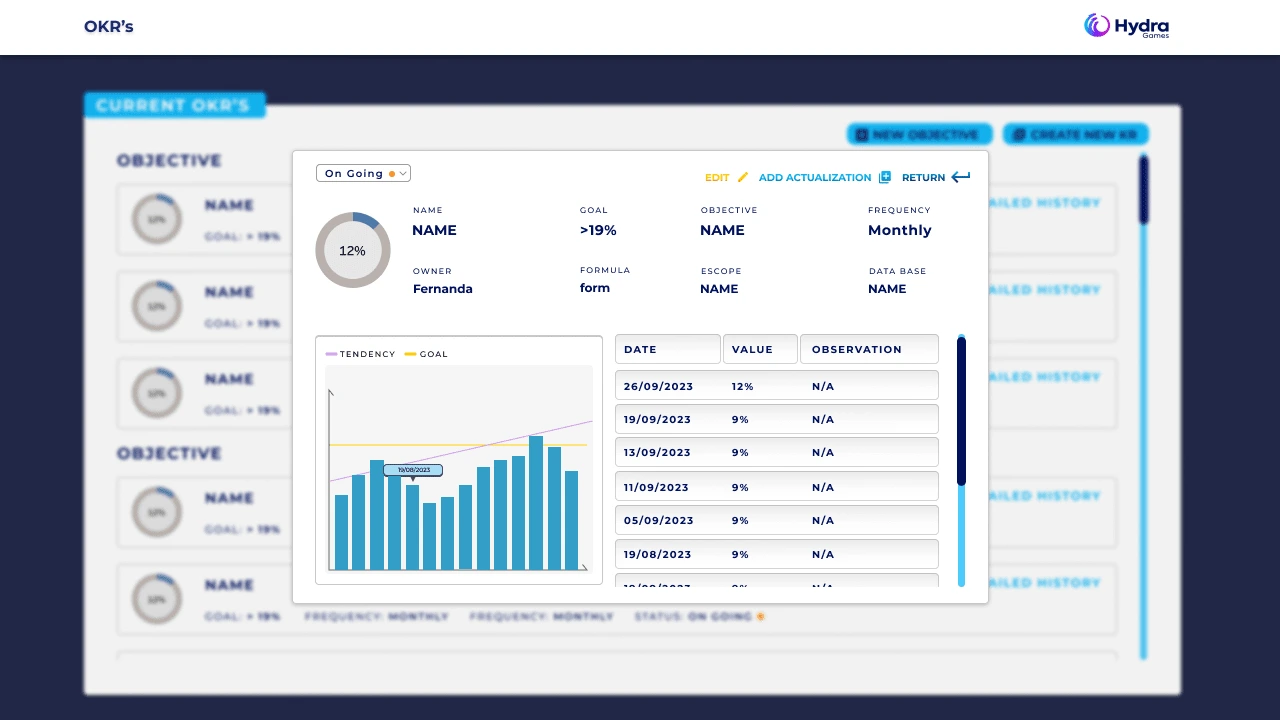The height and width of the screenshot is (720, 1280).
Task: Select the 19/08/2023 table date cell
Action: 657,554
